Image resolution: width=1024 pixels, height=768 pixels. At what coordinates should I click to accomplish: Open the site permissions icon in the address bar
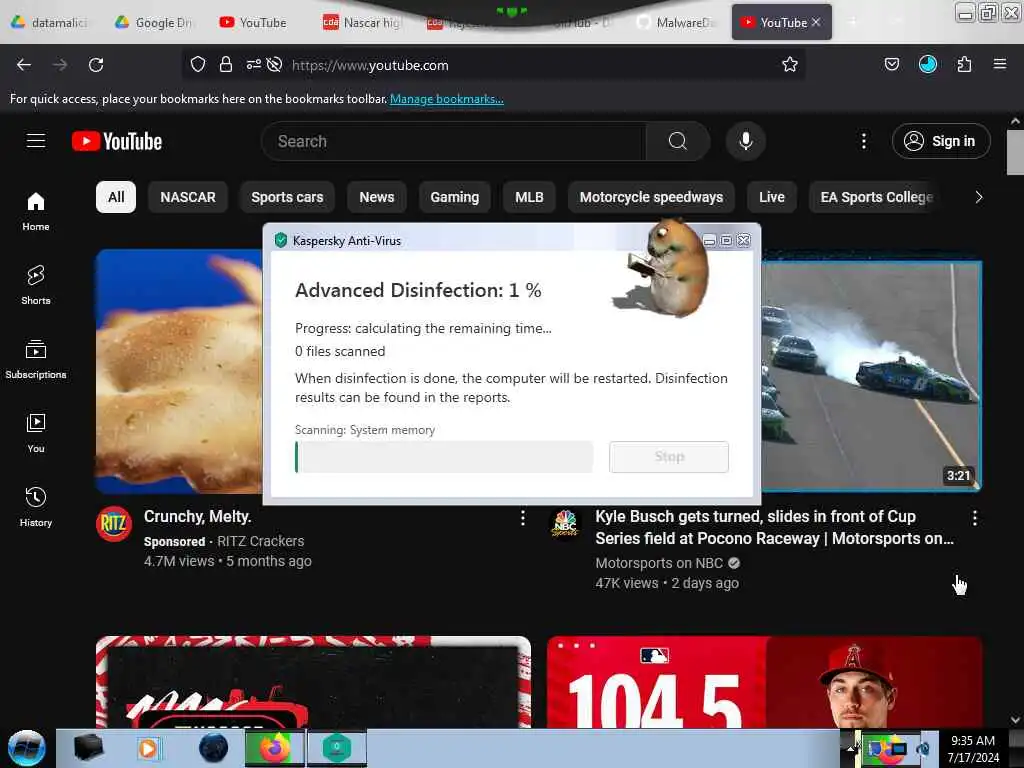[x=253, y=65]
